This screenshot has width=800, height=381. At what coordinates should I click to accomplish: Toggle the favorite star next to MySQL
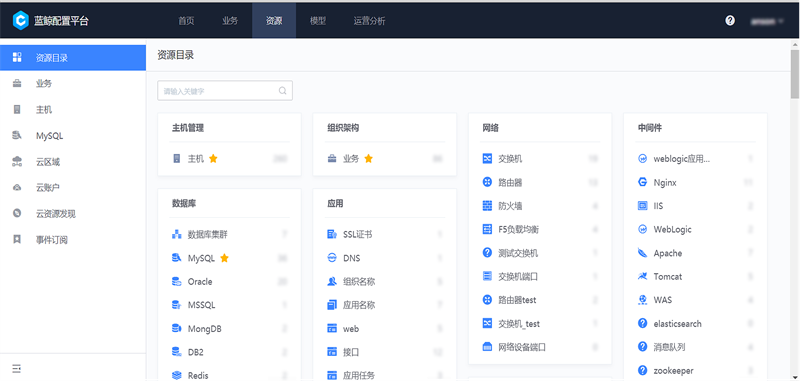click(224, 258)
